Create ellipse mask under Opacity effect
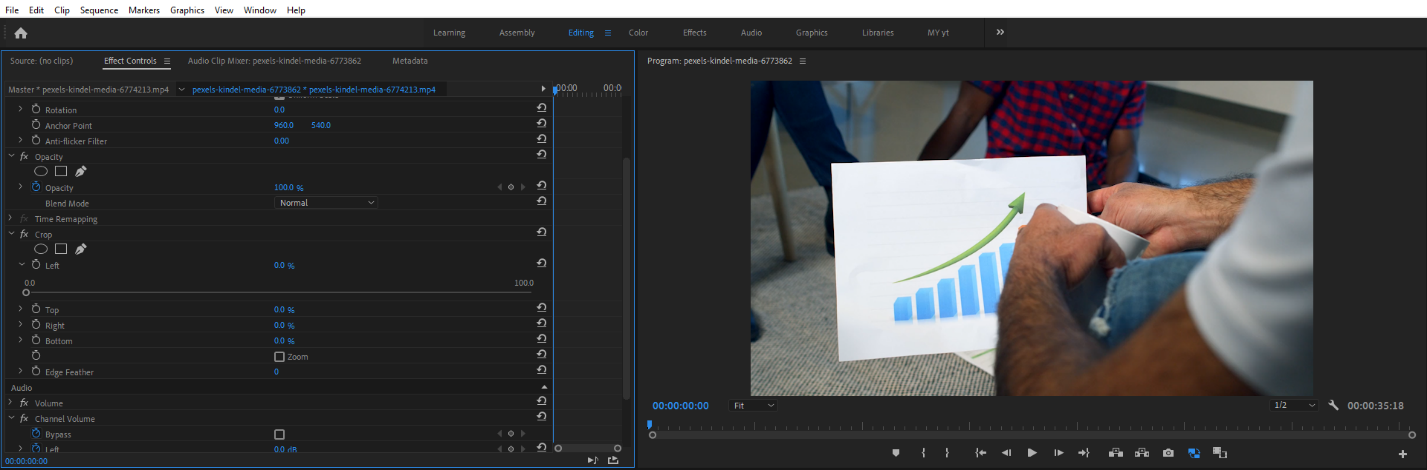1427x470 pixels. point(41,171)
